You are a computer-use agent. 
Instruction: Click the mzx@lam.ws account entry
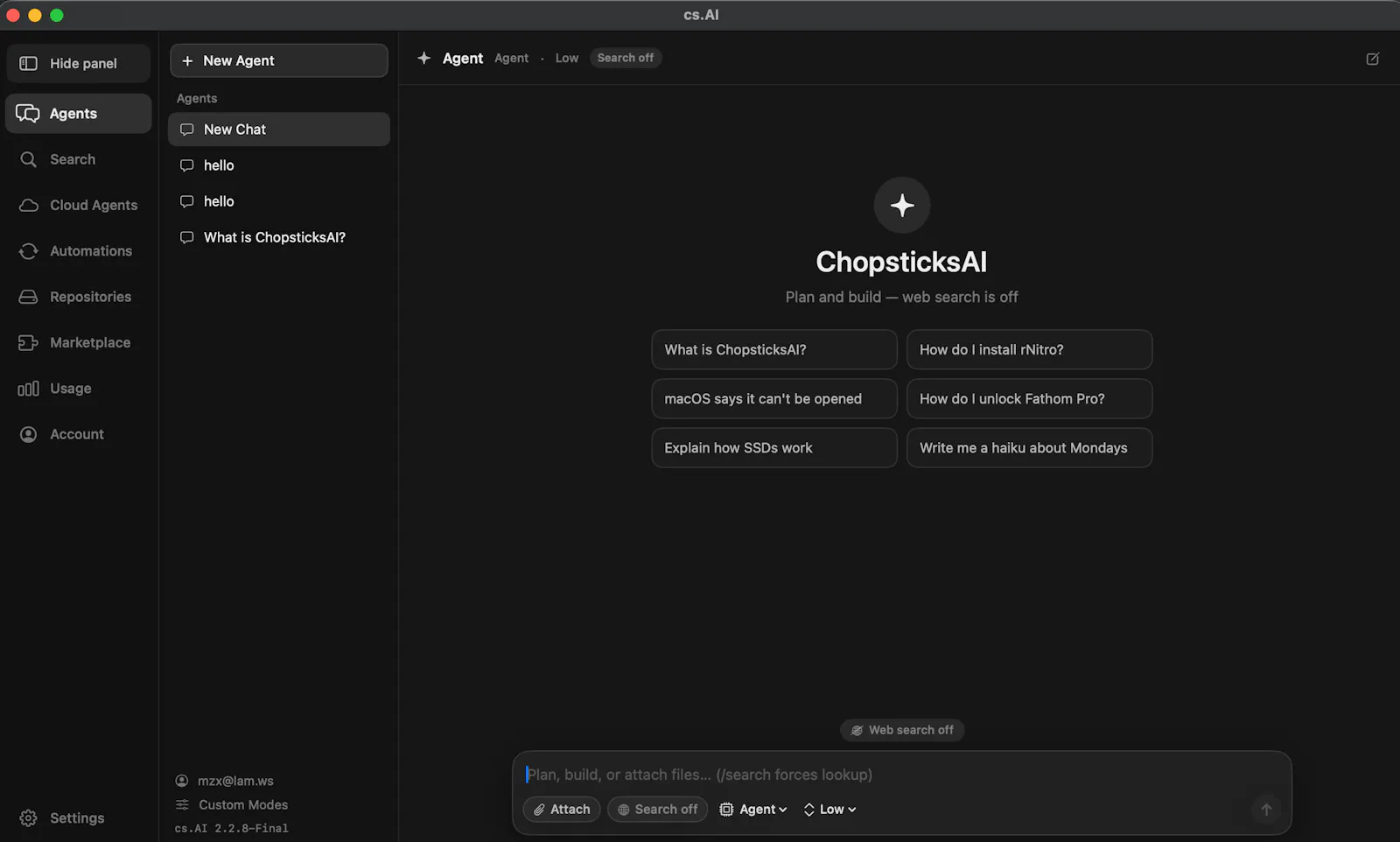point(225,781)
